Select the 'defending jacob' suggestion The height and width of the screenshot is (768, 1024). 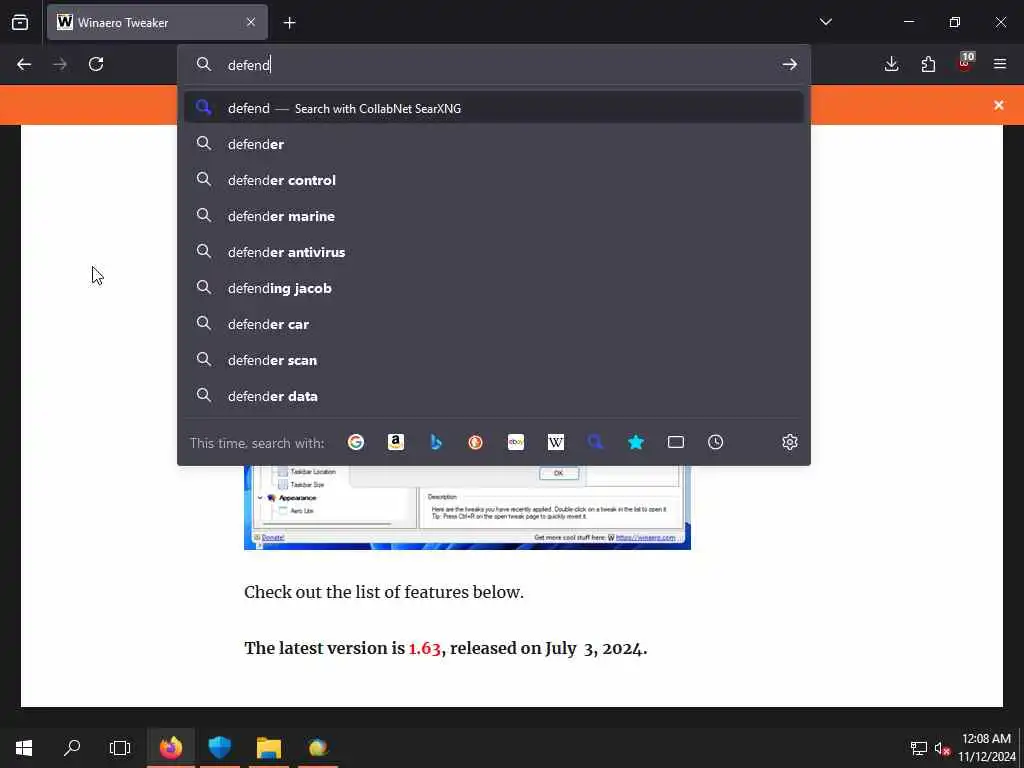(x=494, y=287)
